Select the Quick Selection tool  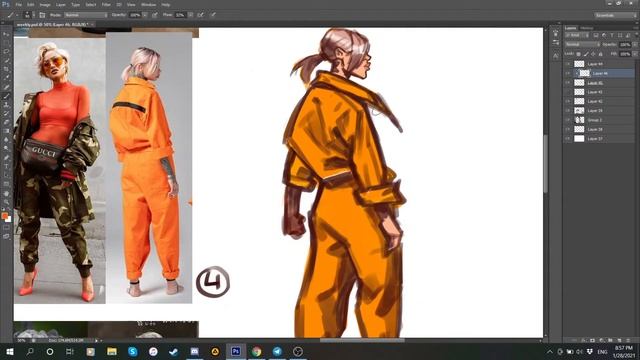[6, 60]
